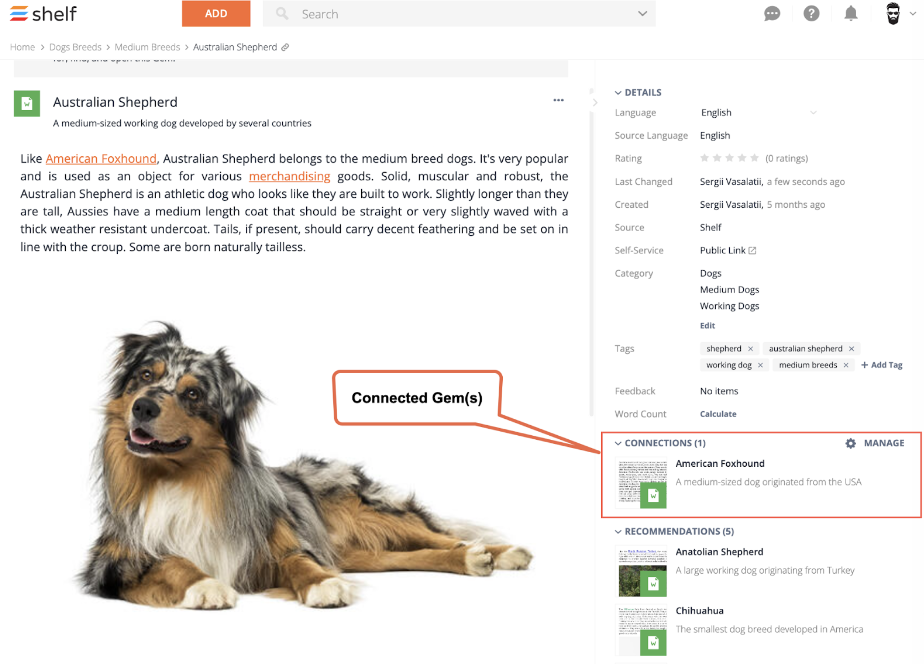924x664 pixels.
Task: Click the Shelf logo
Action: coord(43,14)
